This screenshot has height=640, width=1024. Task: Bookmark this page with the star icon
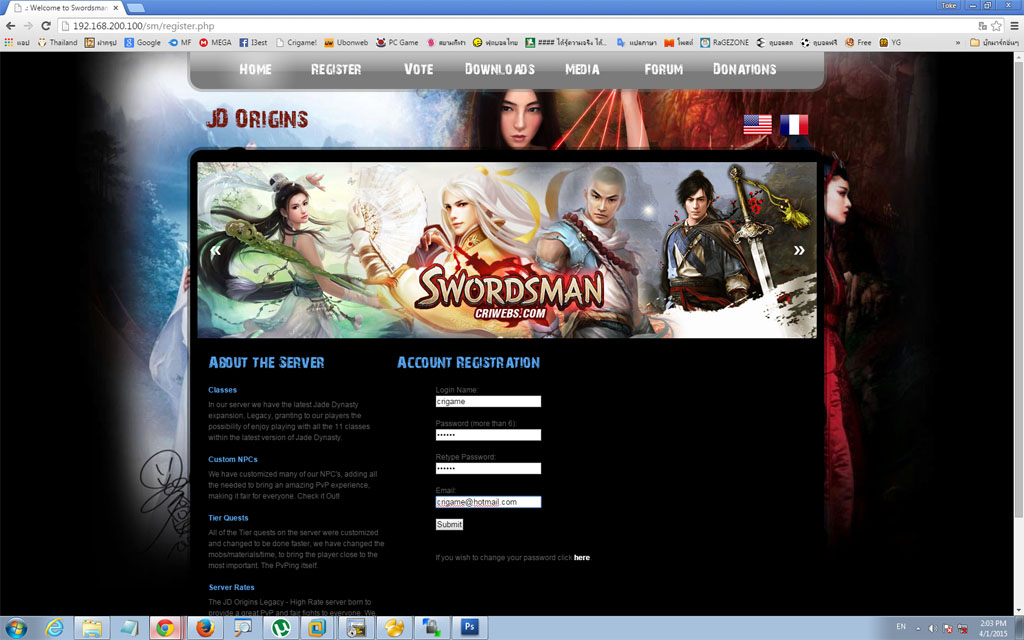pyautogui.click(x=996, y=26)
